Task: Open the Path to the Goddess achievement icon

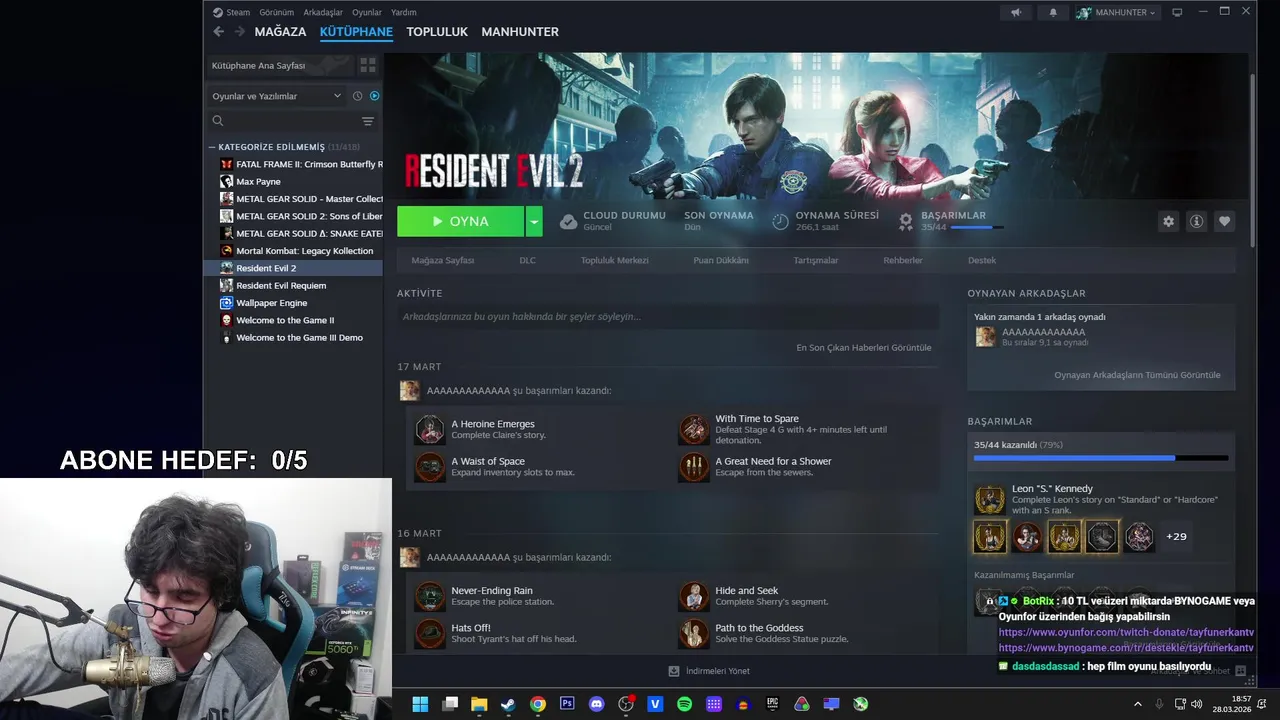Action: [694, 634]
